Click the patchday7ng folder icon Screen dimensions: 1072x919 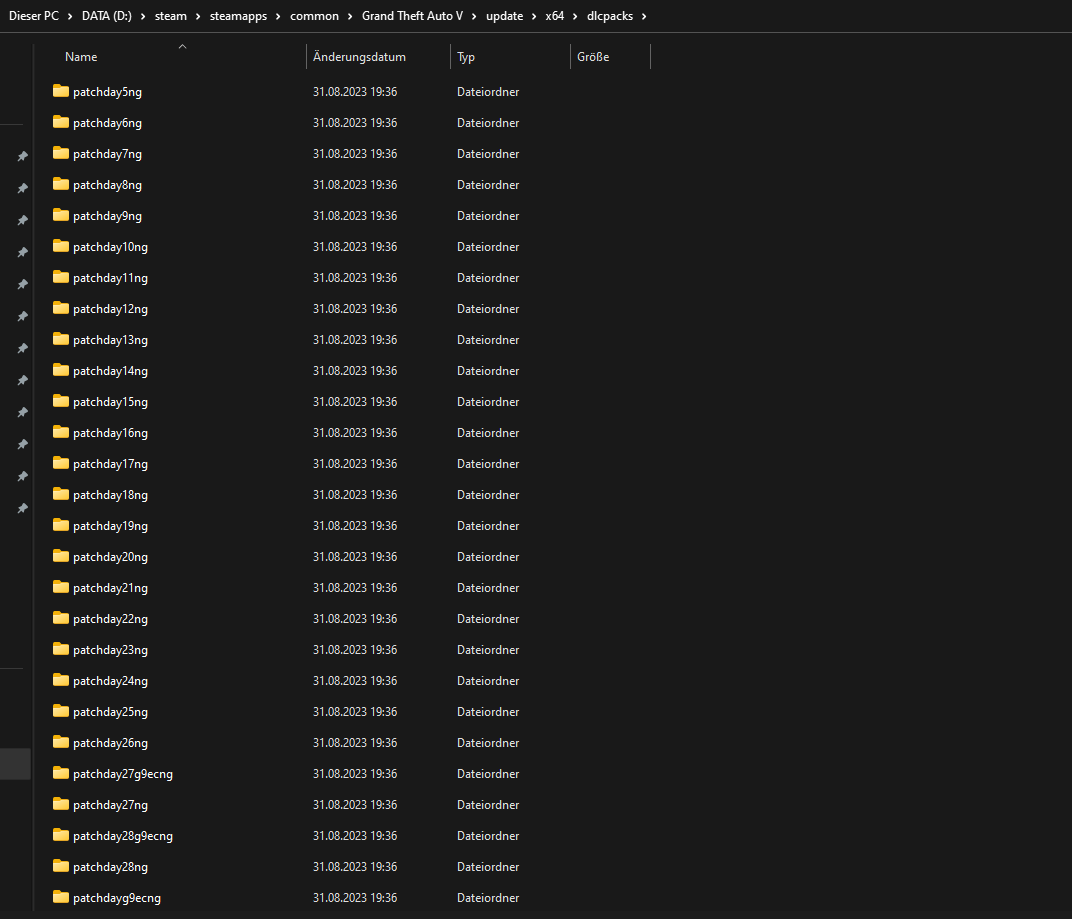coord(61,153)
